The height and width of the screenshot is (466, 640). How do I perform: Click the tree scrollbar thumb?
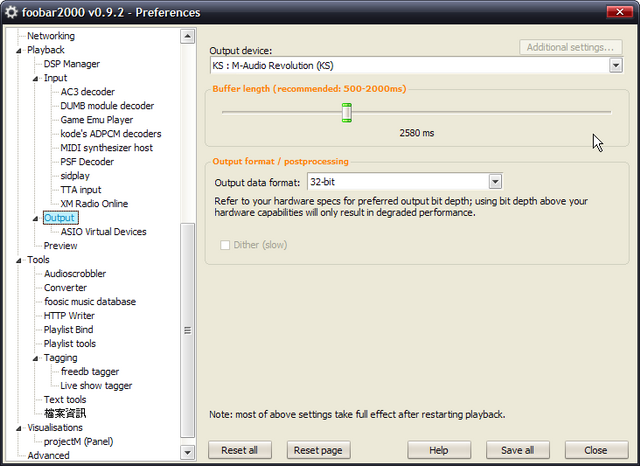(187, 331)
